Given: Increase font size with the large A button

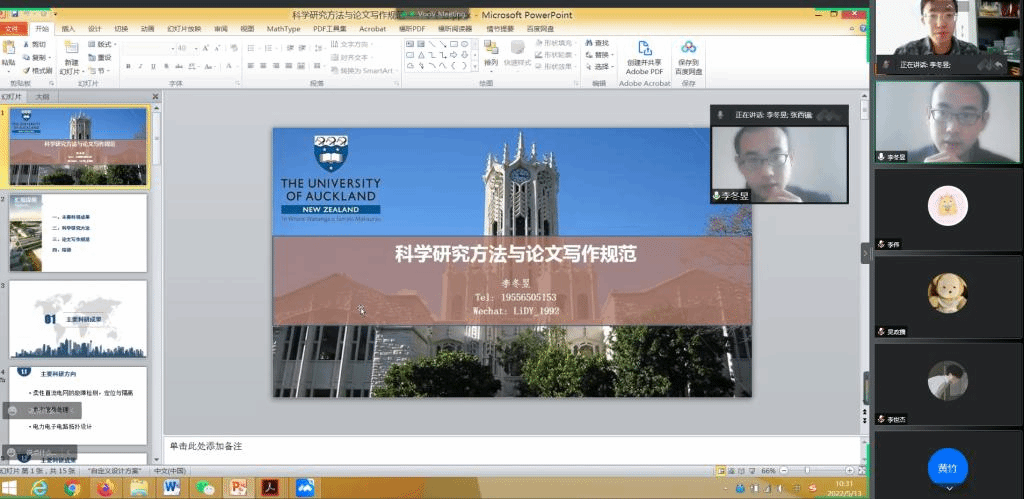Looking at the screenshot, I should (205, 48).
